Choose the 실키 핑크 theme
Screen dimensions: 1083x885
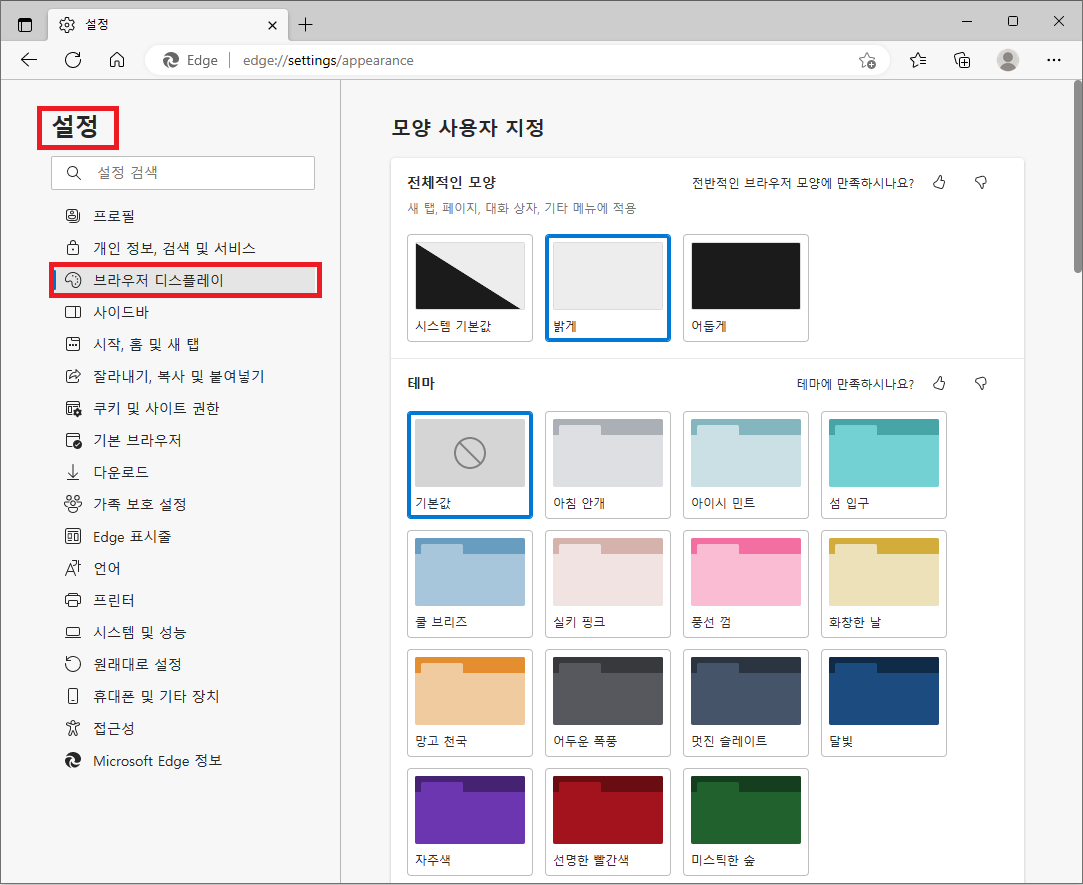[x=608, y=584]
